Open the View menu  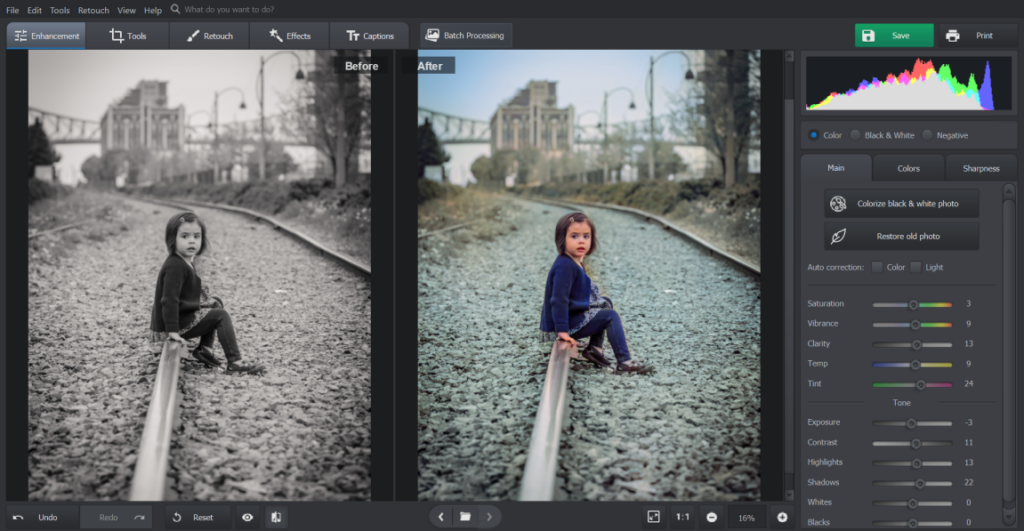pos(126,10)
